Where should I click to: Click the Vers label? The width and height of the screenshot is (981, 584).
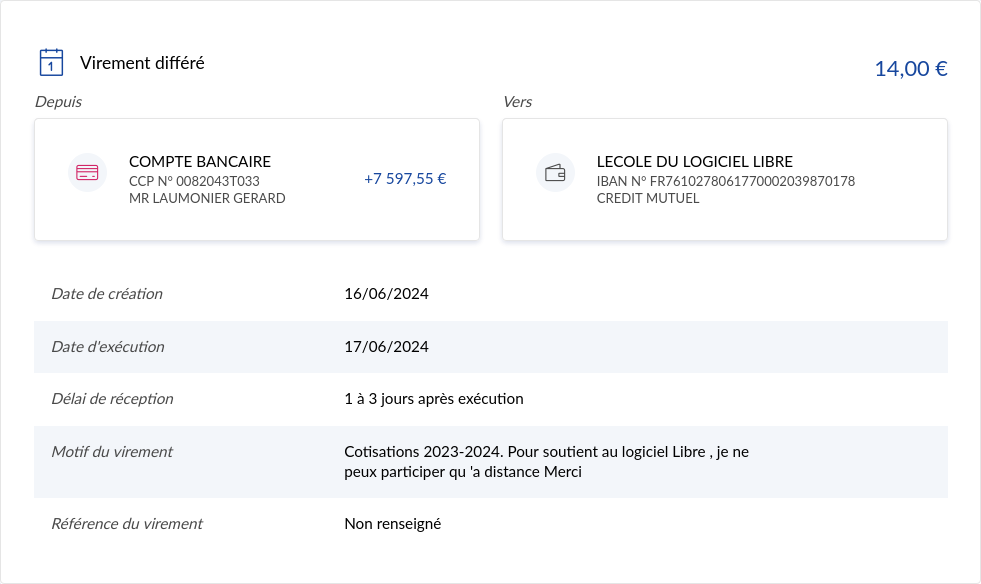[x=517, y=102]
